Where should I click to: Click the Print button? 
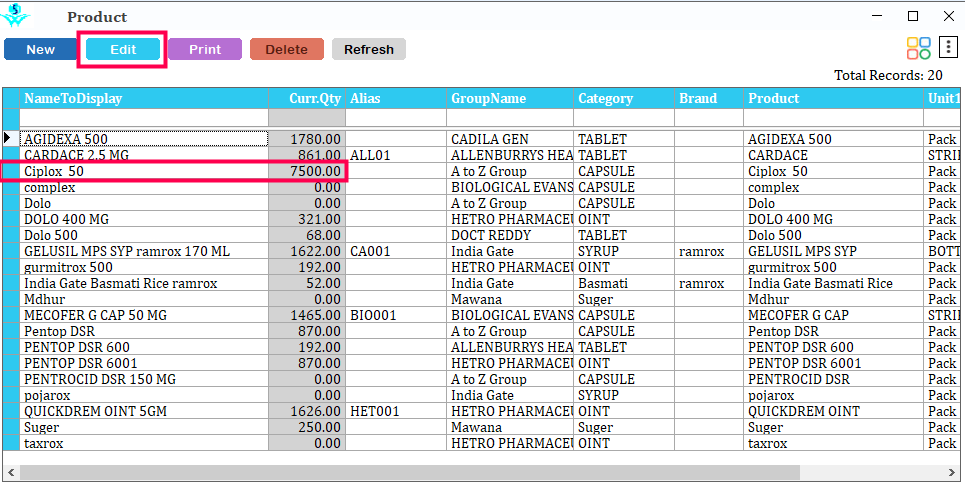(x=205, y=50)
